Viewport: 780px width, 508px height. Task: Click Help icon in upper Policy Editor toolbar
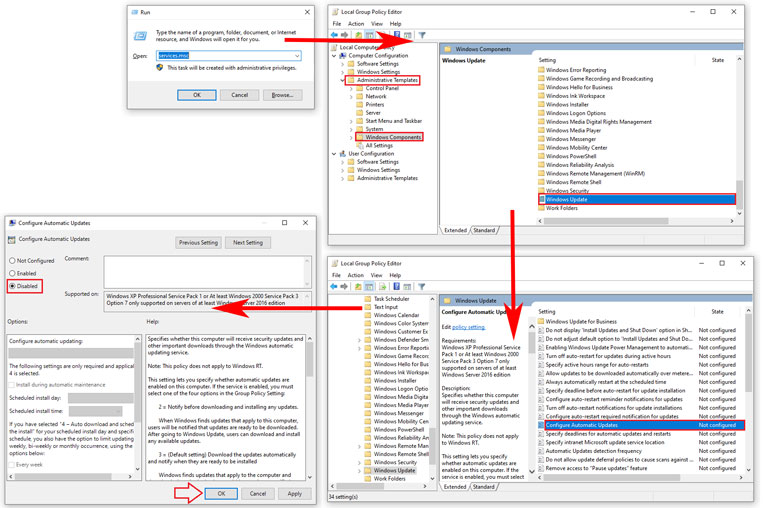point(396,35)
